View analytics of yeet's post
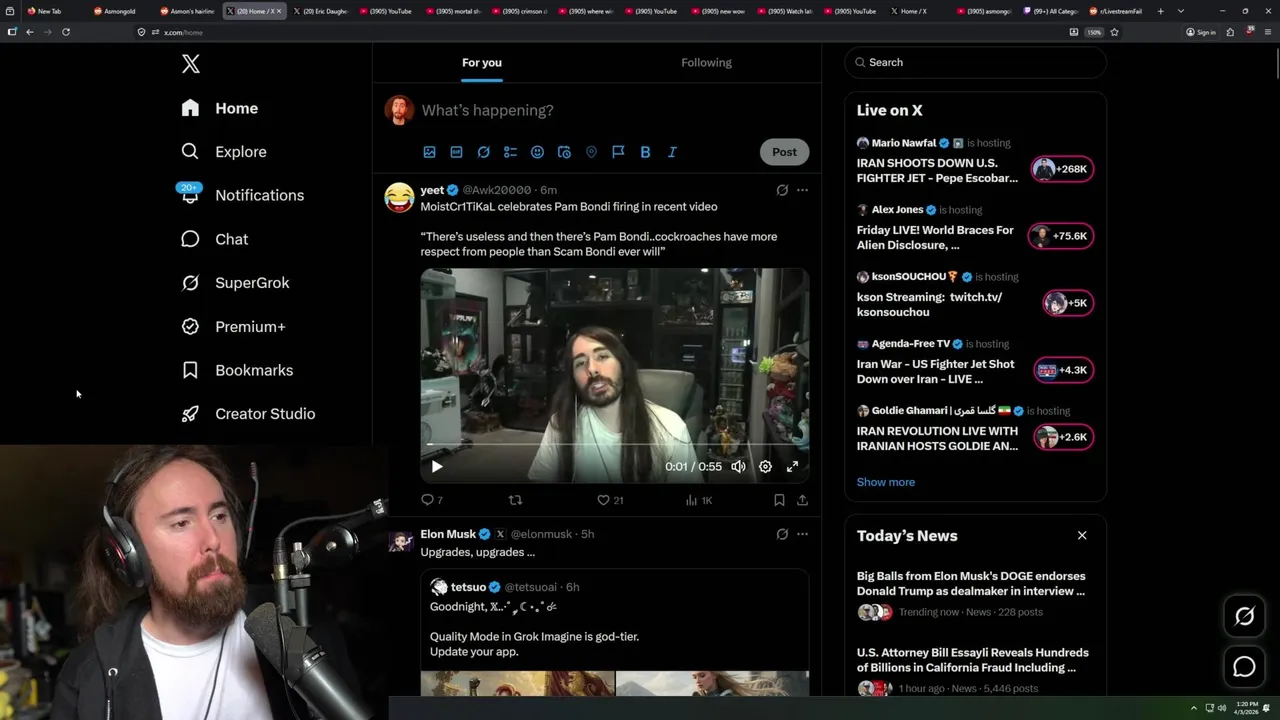Viewport: 1280px width, 720px height. (x=698, y=500)
